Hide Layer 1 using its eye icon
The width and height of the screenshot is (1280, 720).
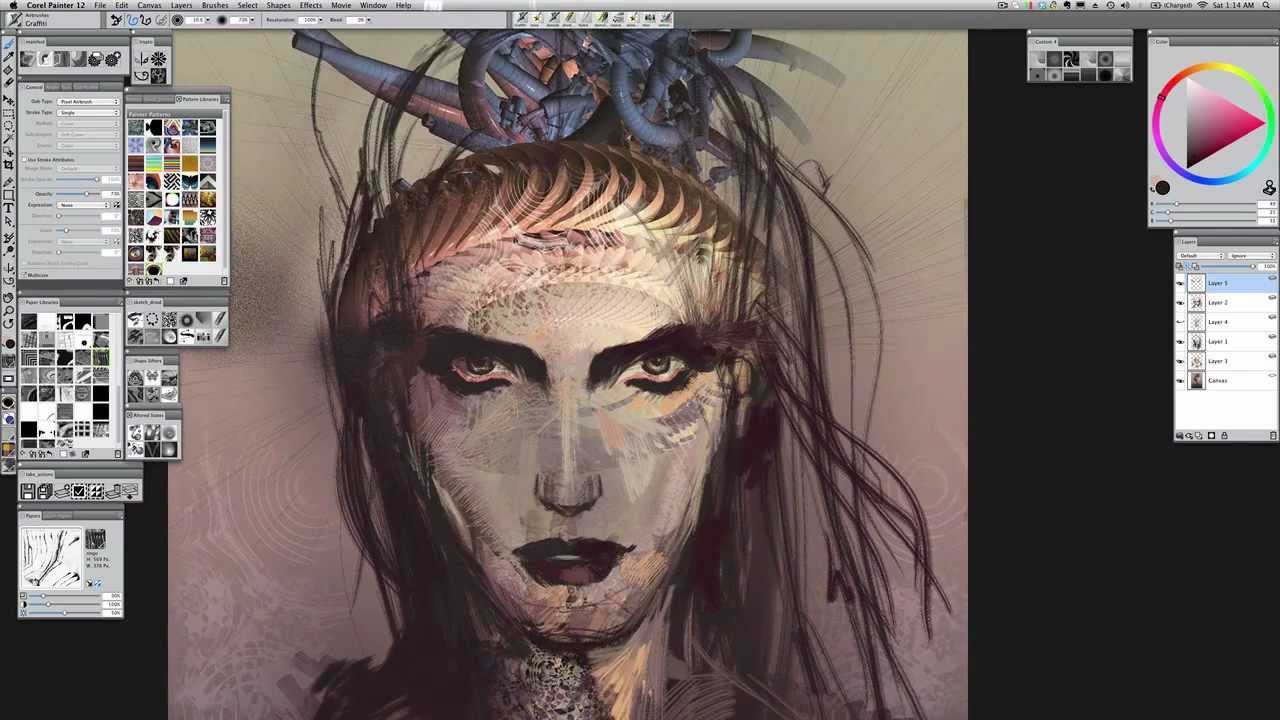tap(1180, 341)
